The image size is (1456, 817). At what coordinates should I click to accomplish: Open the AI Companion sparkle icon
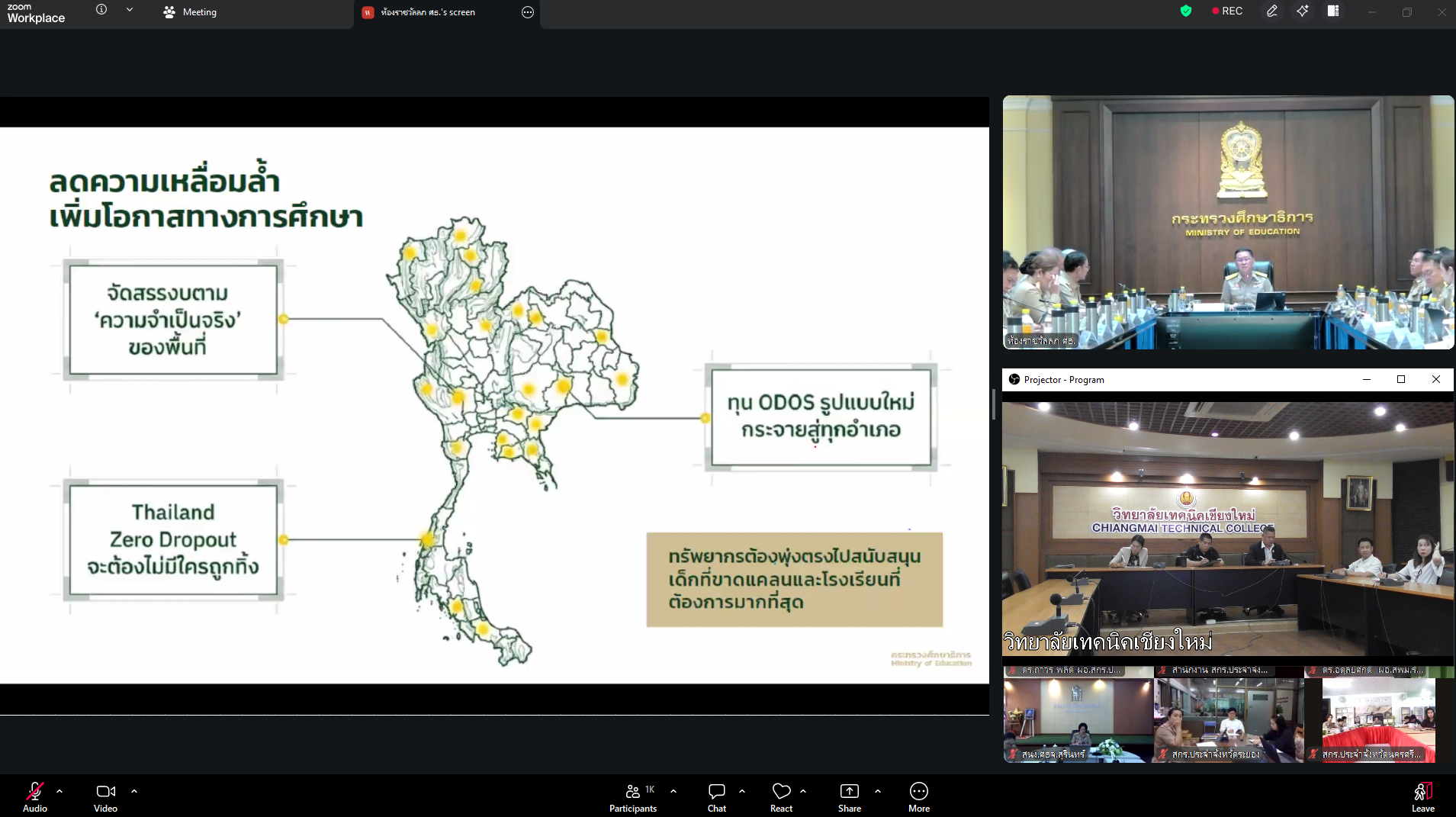[1302, 11]
